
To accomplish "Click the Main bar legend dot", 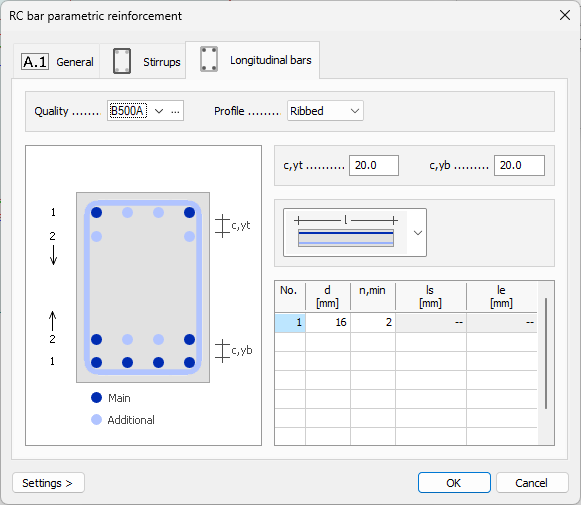I will click(x=96, y=398).
